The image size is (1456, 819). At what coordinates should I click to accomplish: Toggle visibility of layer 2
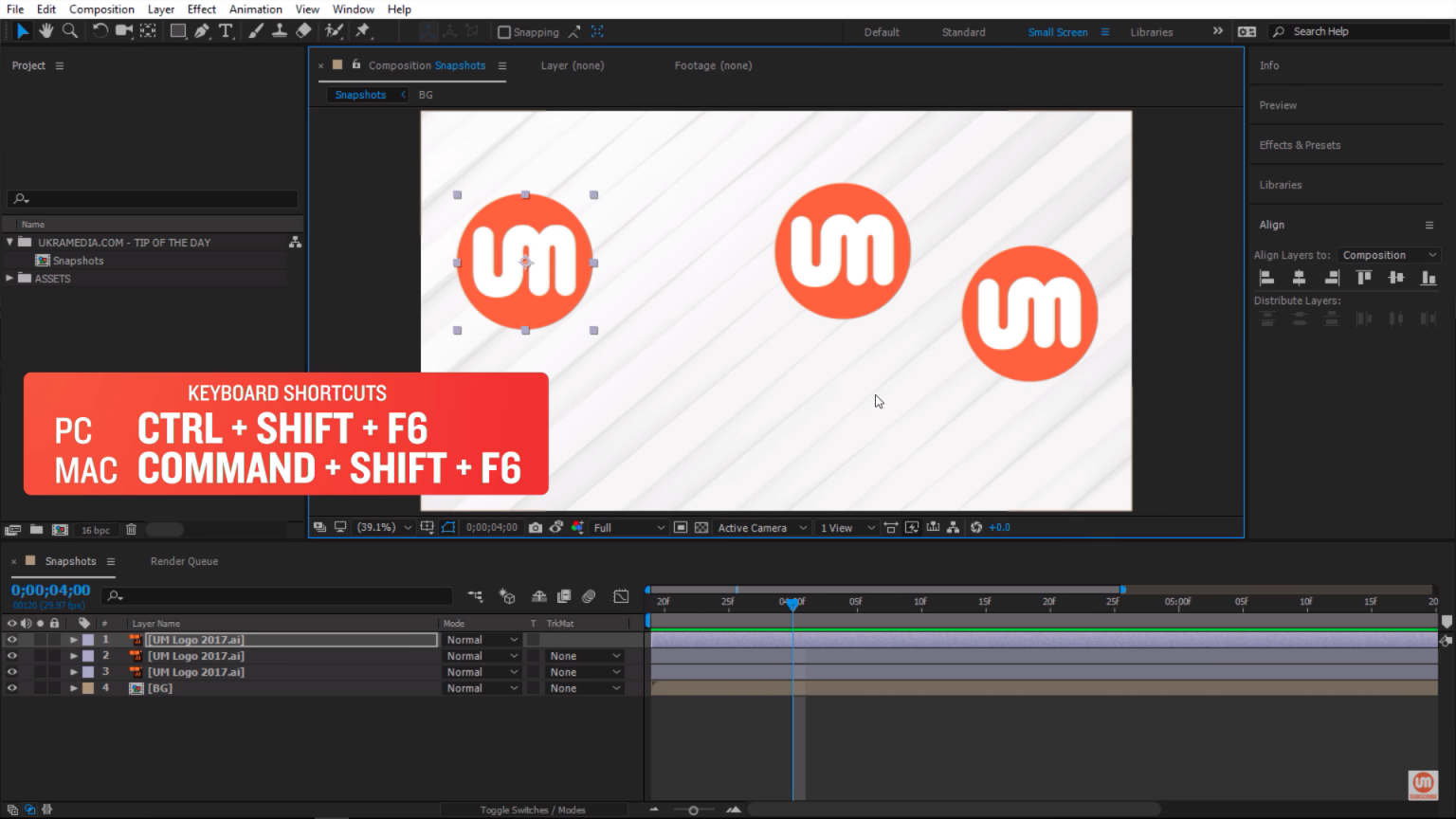[12, 656]
